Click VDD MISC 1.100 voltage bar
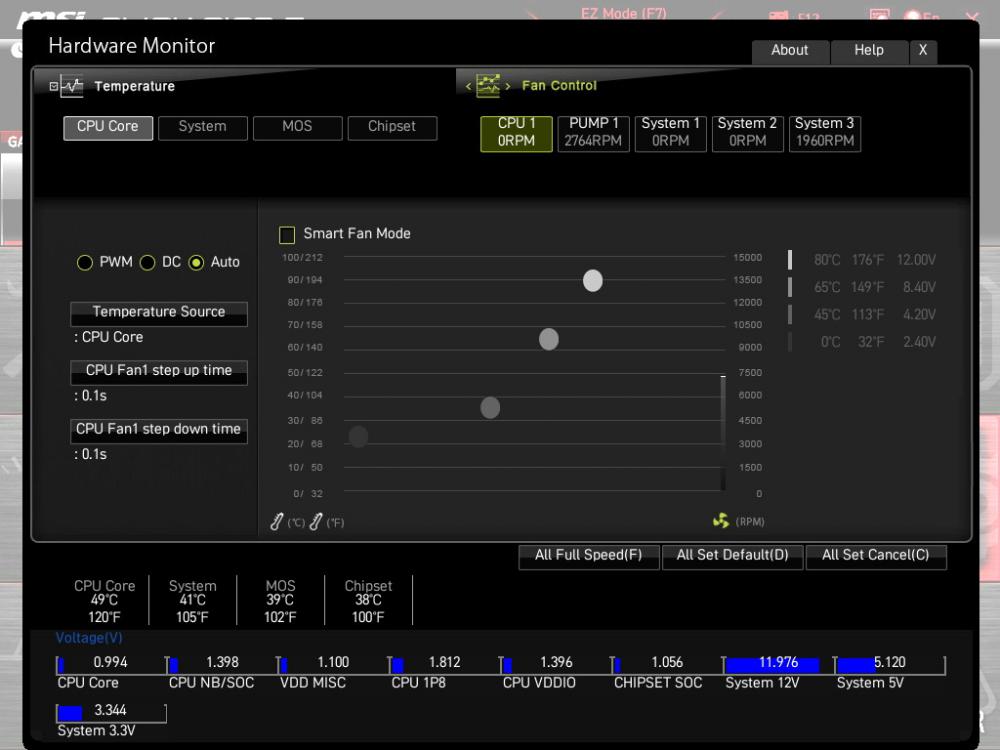This screenshot has height=750, width=1000. pyautogui.click(x=334, y=664)
